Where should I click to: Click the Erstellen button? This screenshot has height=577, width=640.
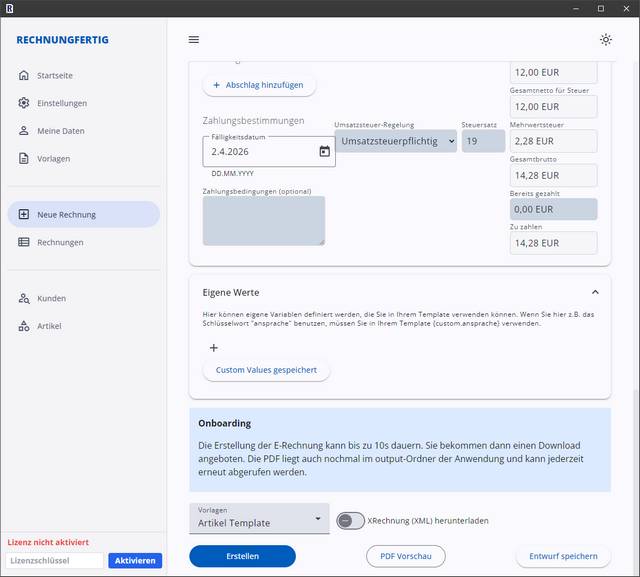coord(242,556)
